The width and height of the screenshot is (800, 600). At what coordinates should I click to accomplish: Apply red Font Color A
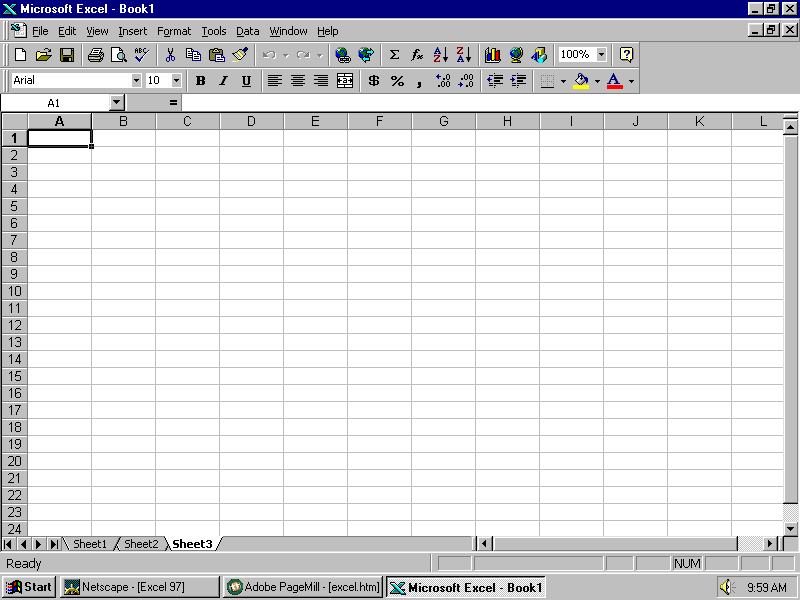pos(615,81)
